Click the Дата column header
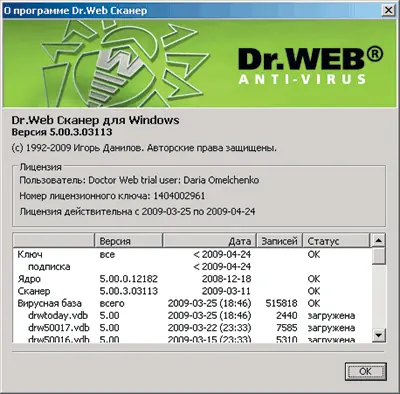The height and width of the screenshot is (394, 400). 209,241
